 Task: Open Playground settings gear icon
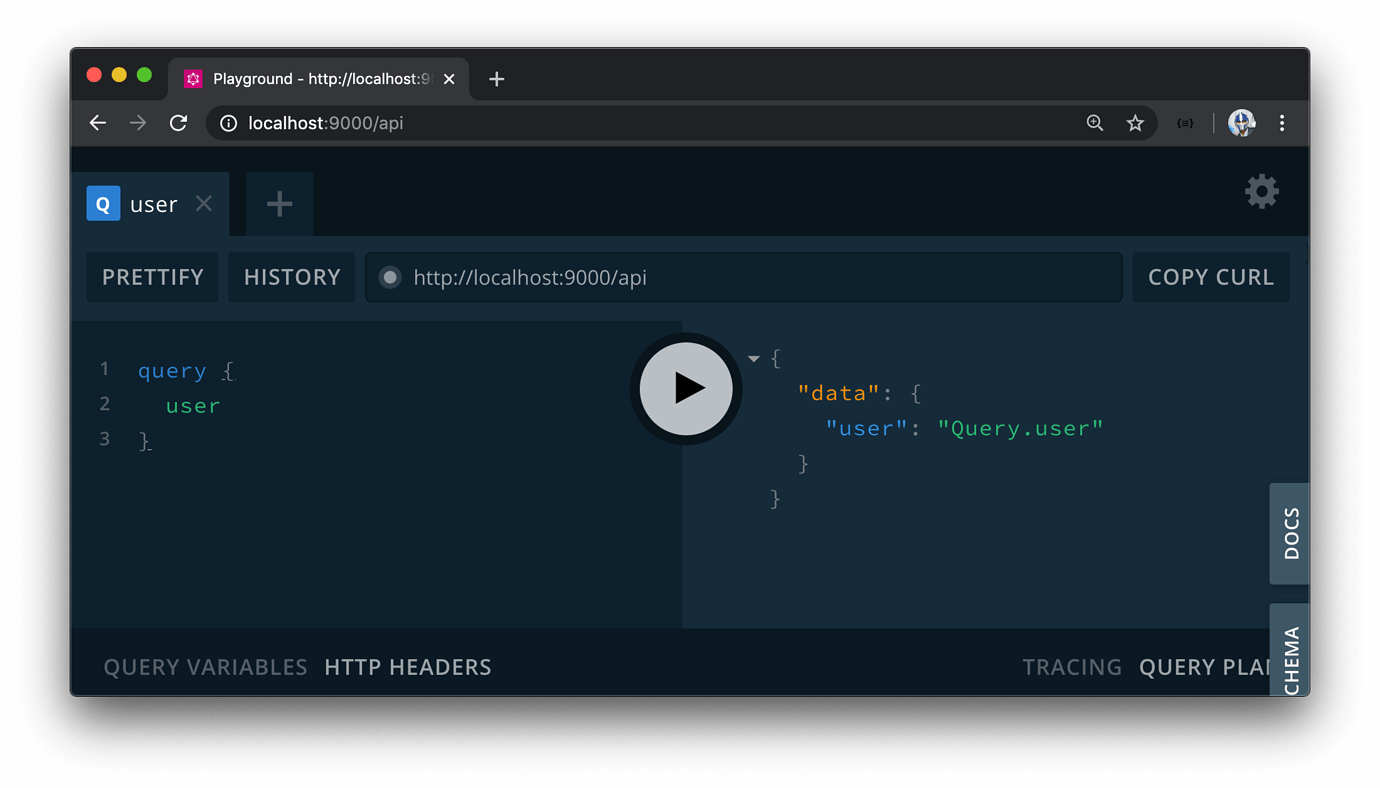1261,192
